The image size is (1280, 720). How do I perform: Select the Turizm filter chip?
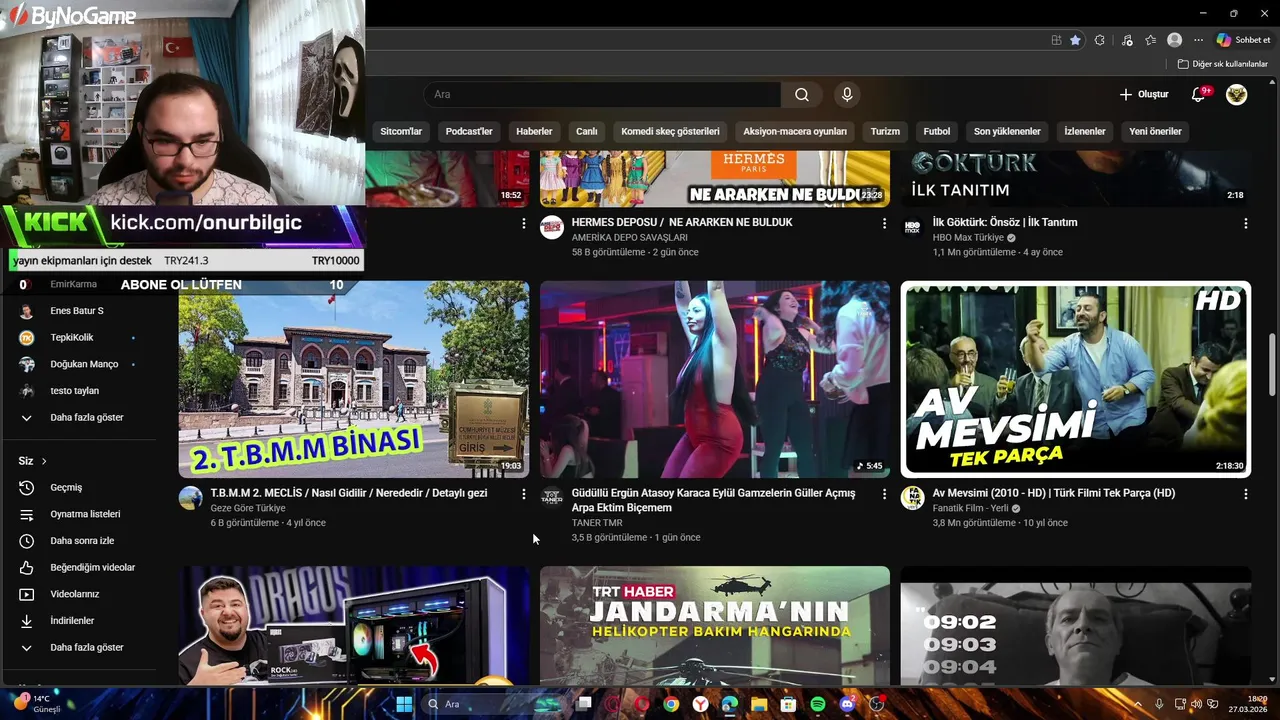885,131
